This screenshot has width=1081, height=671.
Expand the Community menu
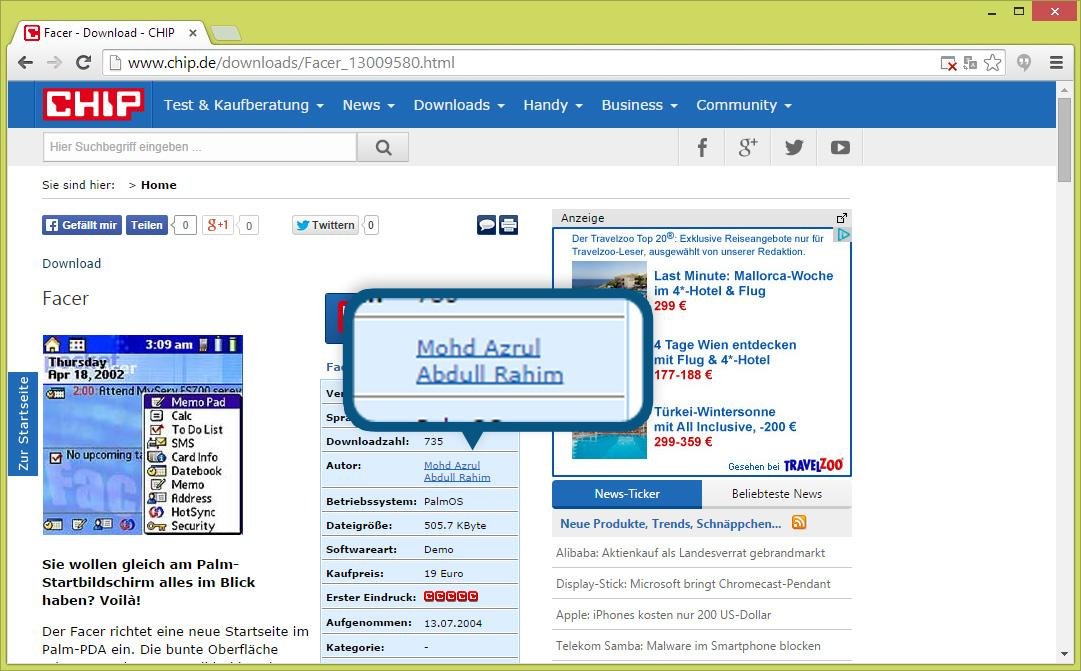[744, 105]
